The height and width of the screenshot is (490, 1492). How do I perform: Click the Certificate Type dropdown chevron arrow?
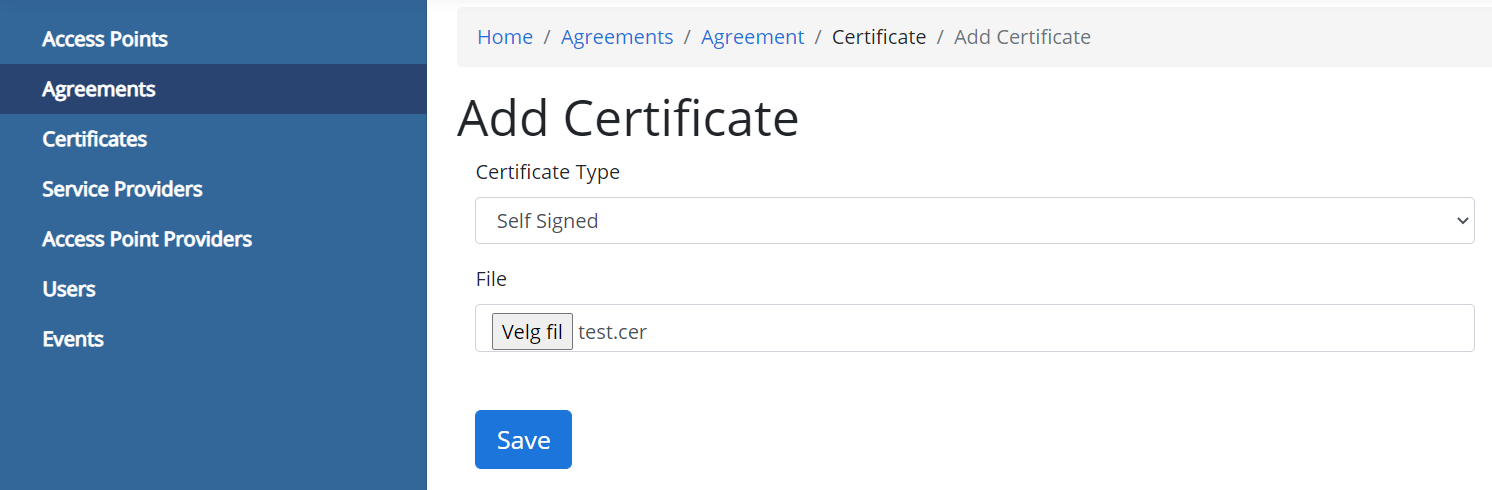pos(1463,221)
